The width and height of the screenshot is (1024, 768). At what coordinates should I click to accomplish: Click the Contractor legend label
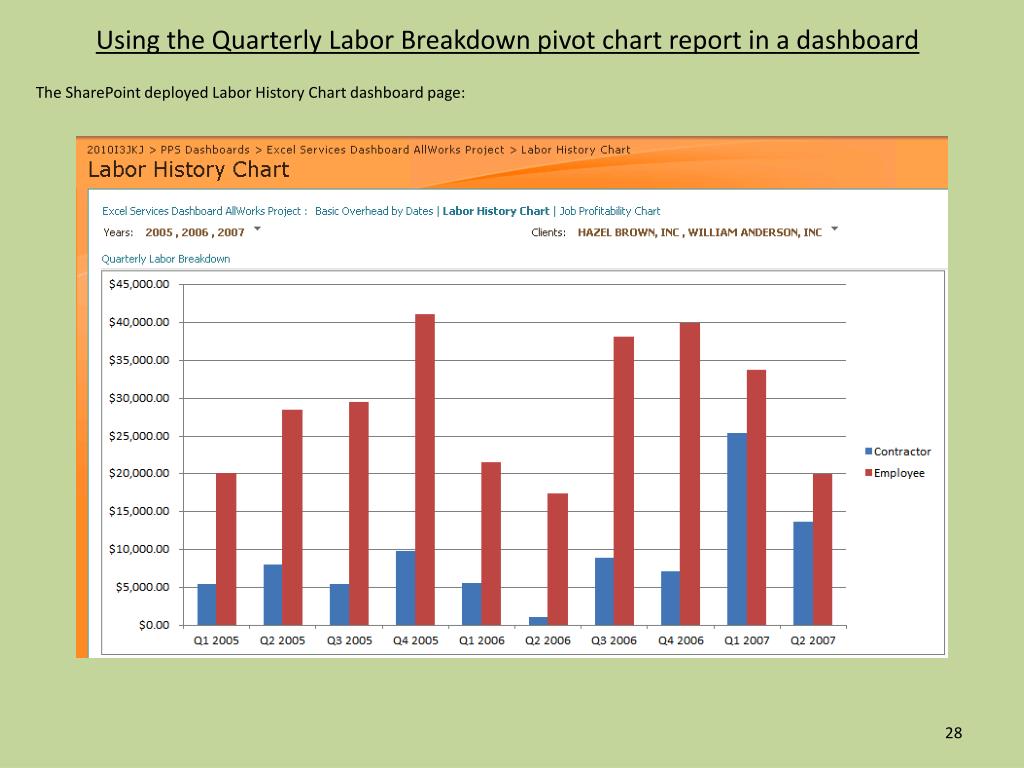(902, 452)
